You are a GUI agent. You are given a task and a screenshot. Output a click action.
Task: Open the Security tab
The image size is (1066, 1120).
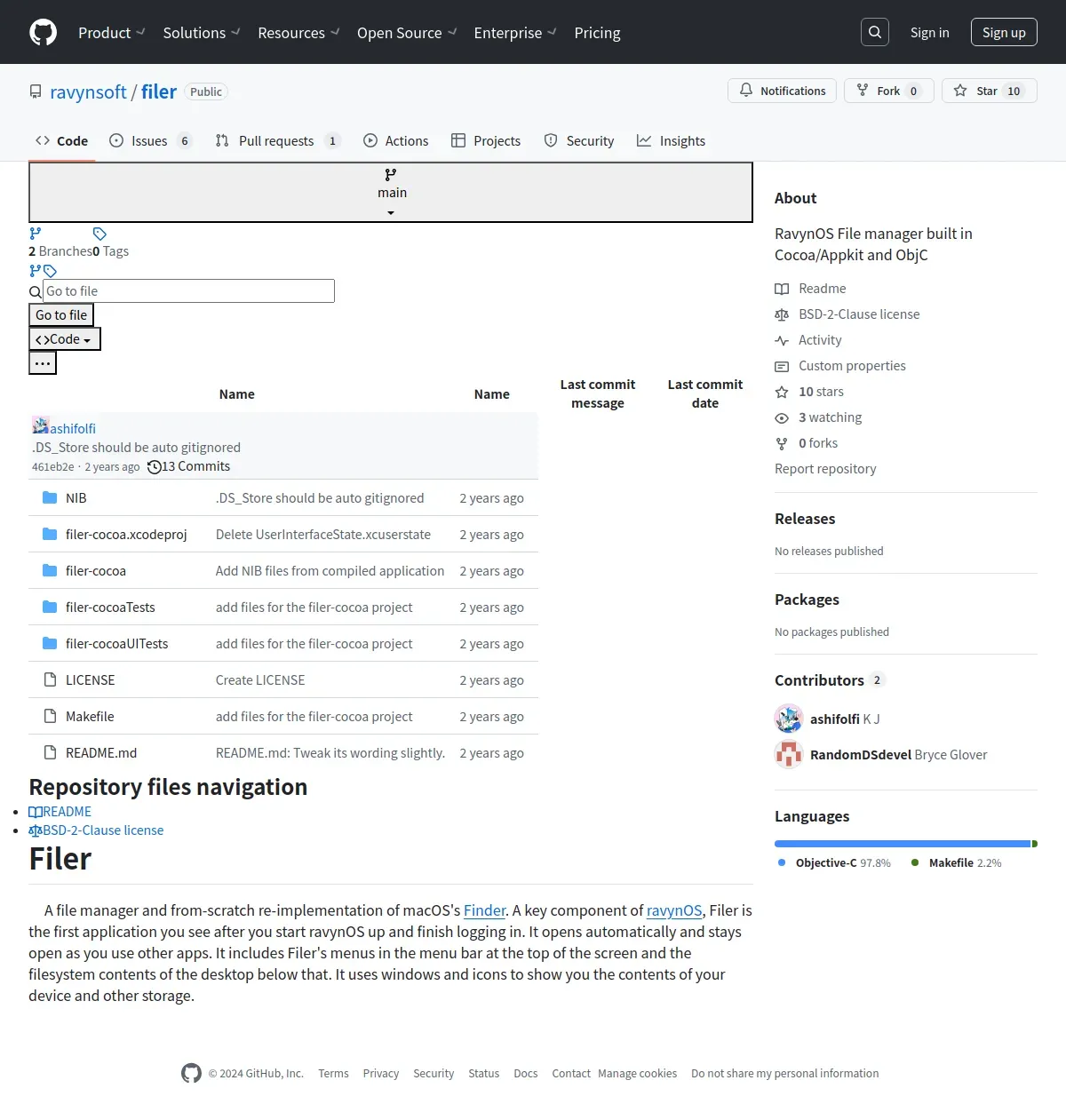(x=579, y=140)
